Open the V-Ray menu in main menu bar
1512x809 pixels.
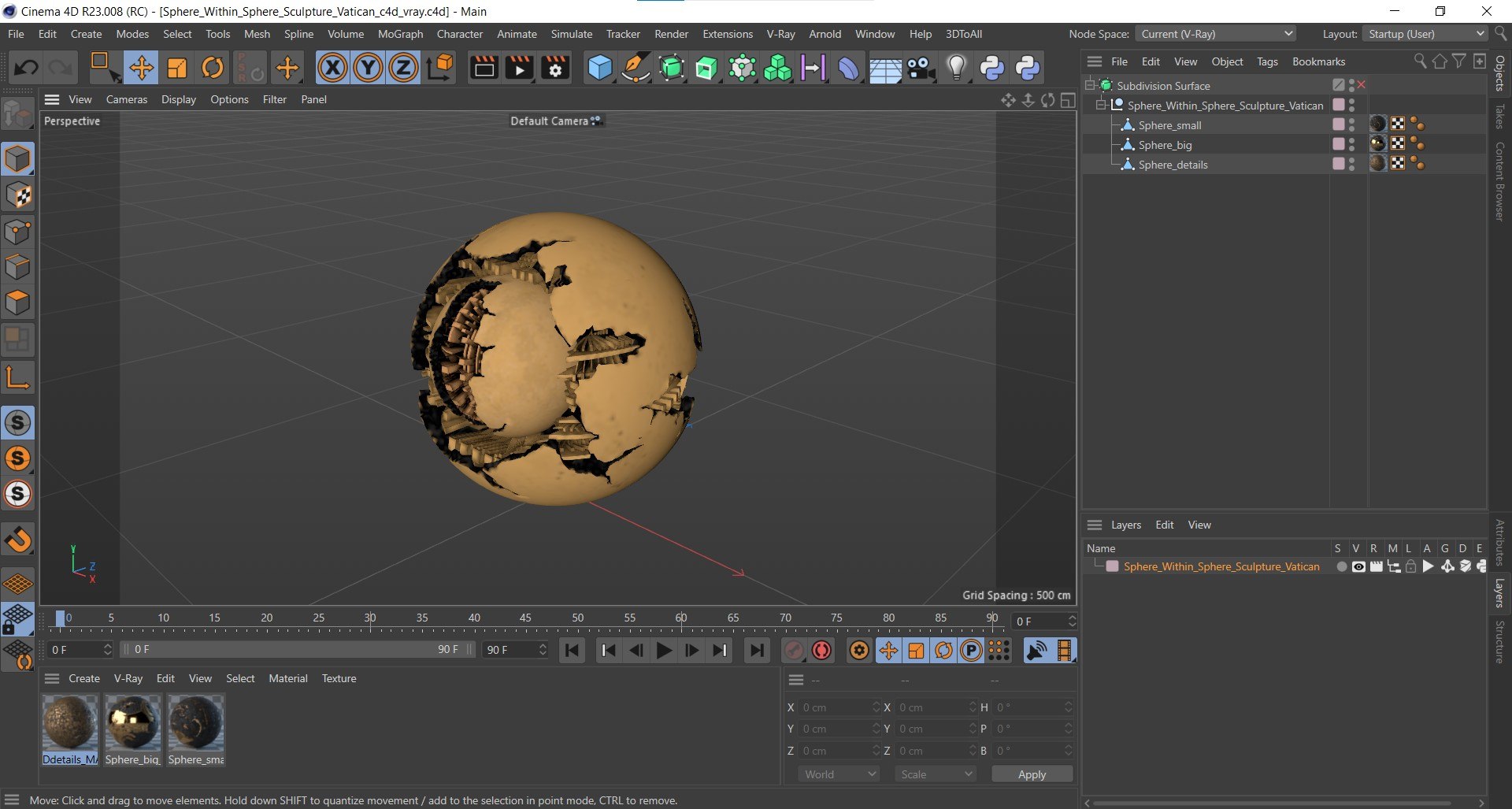tap(780, 34)
